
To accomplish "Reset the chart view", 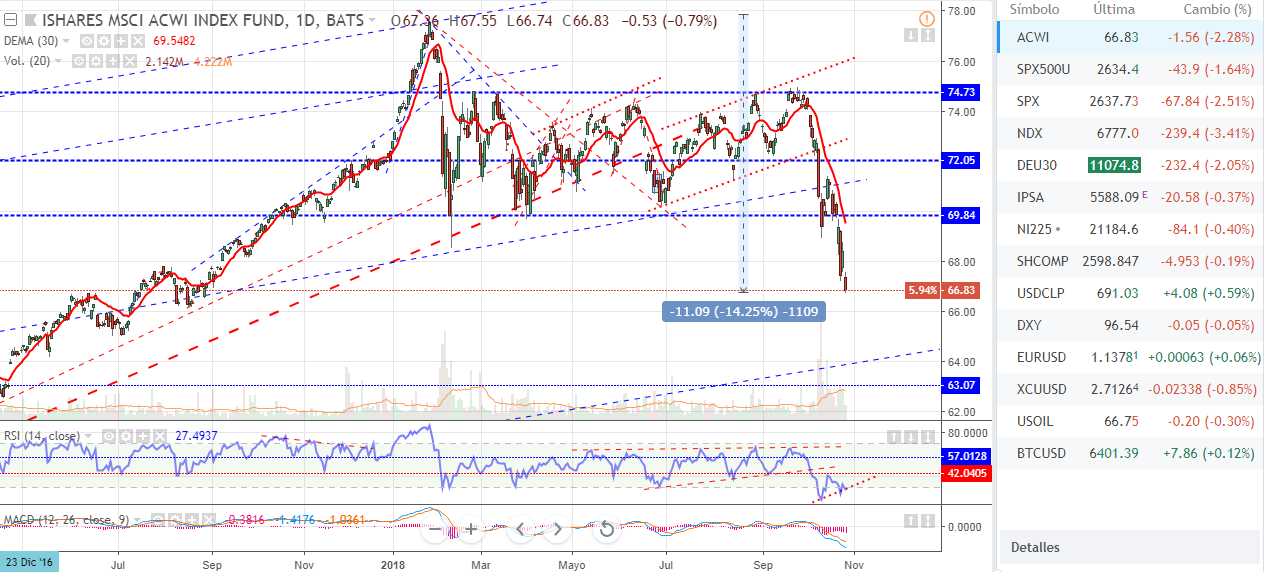I will (x=605, y=529).
